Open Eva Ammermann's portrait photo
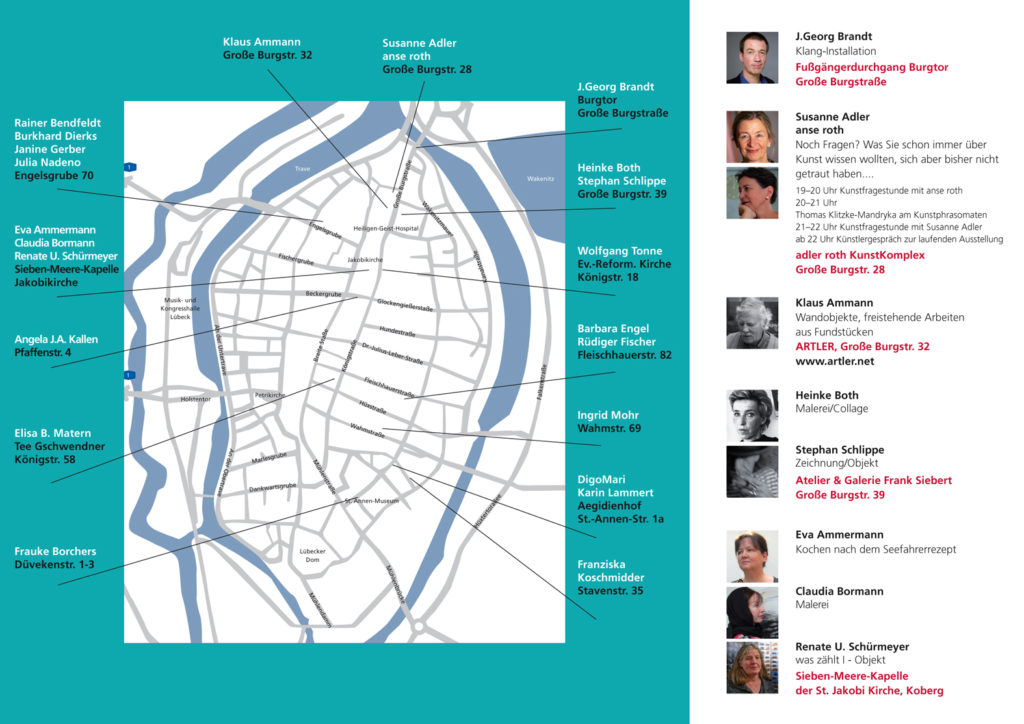Image resolution: width=1024 pixels, height=724 pixels. coord(752,556)
